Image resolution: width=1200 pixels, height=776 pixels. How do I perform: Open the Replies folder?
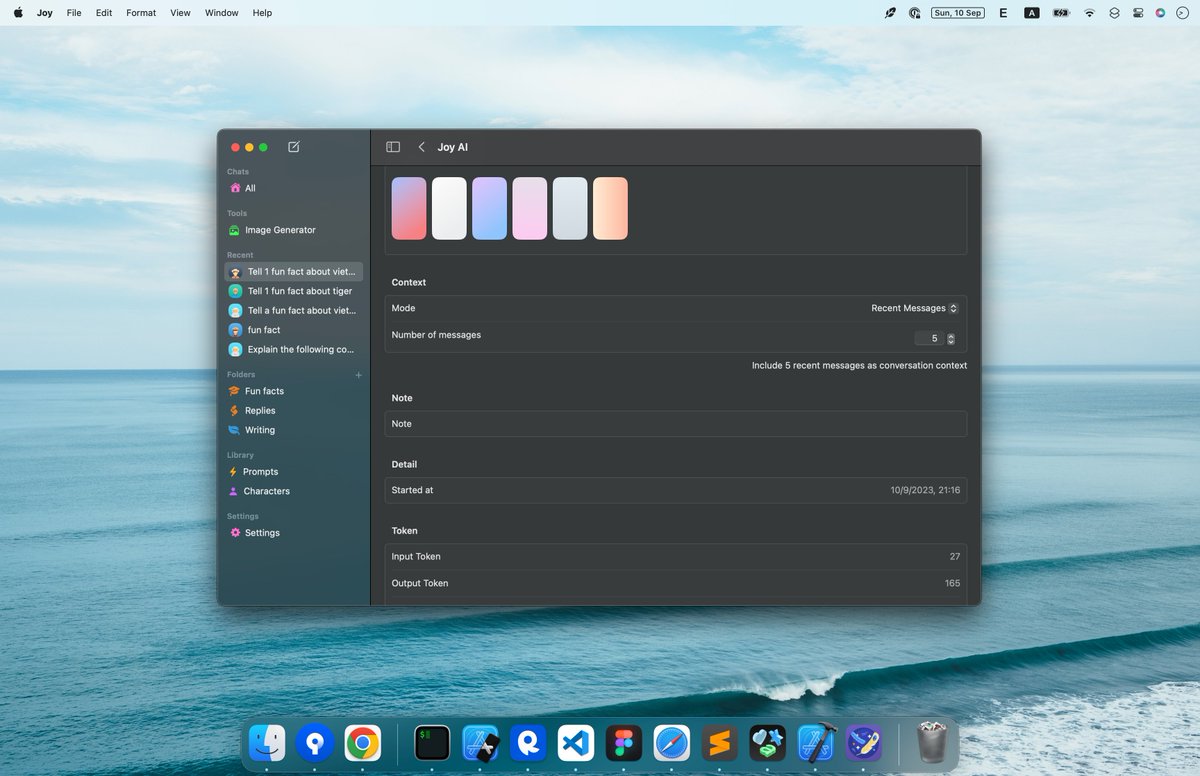pos(294,411)
